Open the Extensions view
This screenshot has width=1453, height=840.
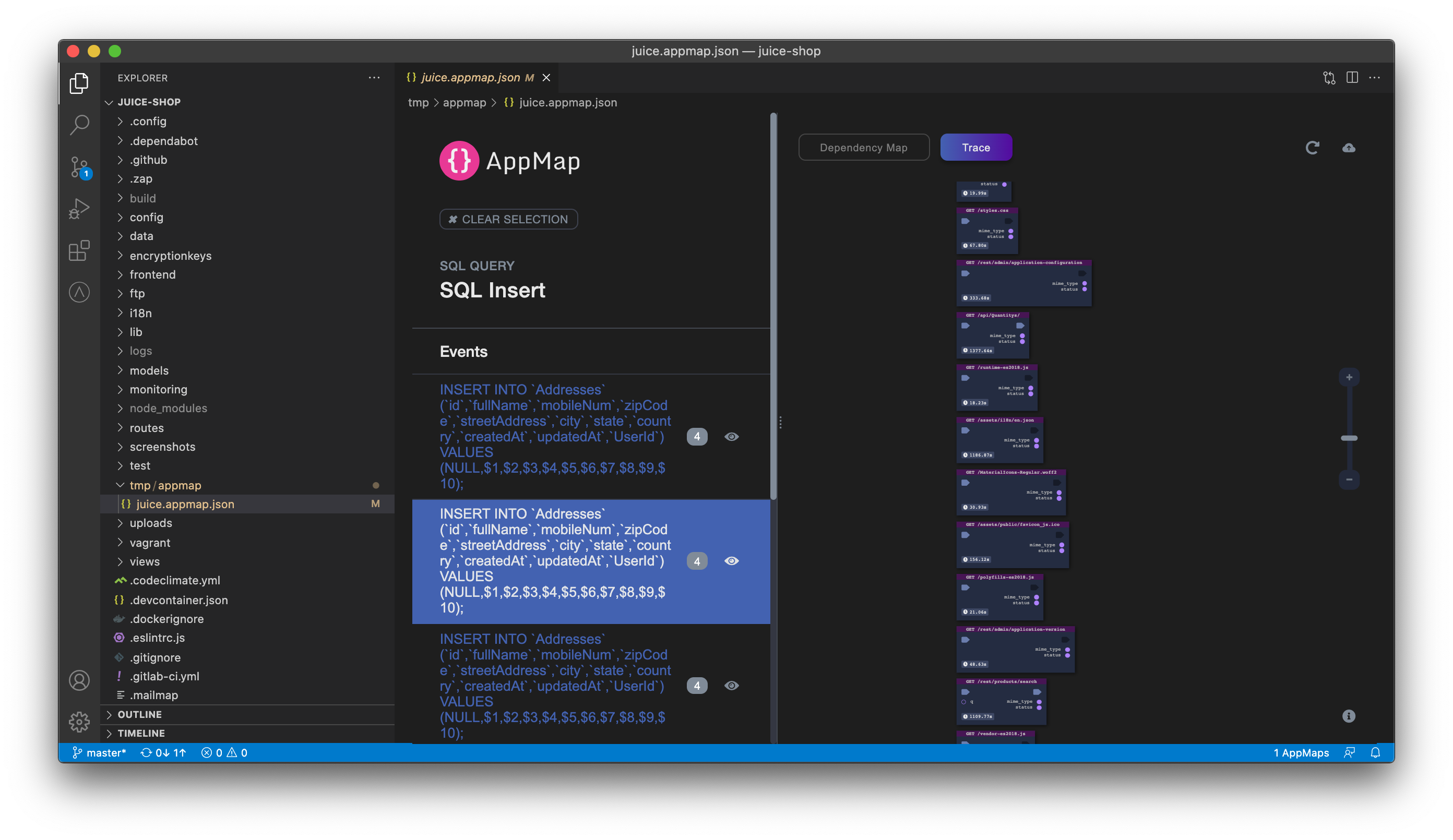point(79,251)
